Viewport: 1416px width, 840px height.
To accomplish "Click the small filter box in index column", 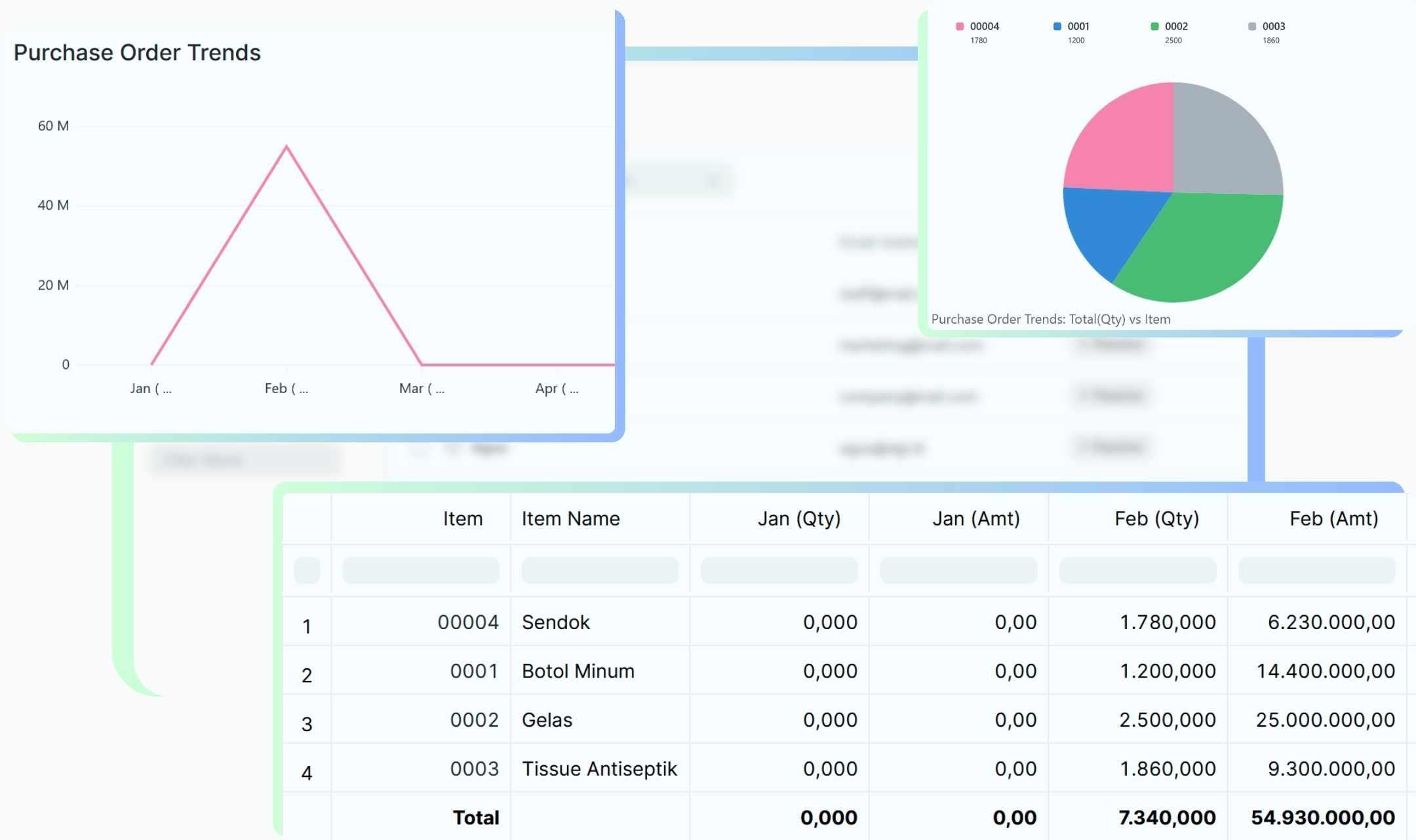I will pyautogui.click(x=307, y=570).
